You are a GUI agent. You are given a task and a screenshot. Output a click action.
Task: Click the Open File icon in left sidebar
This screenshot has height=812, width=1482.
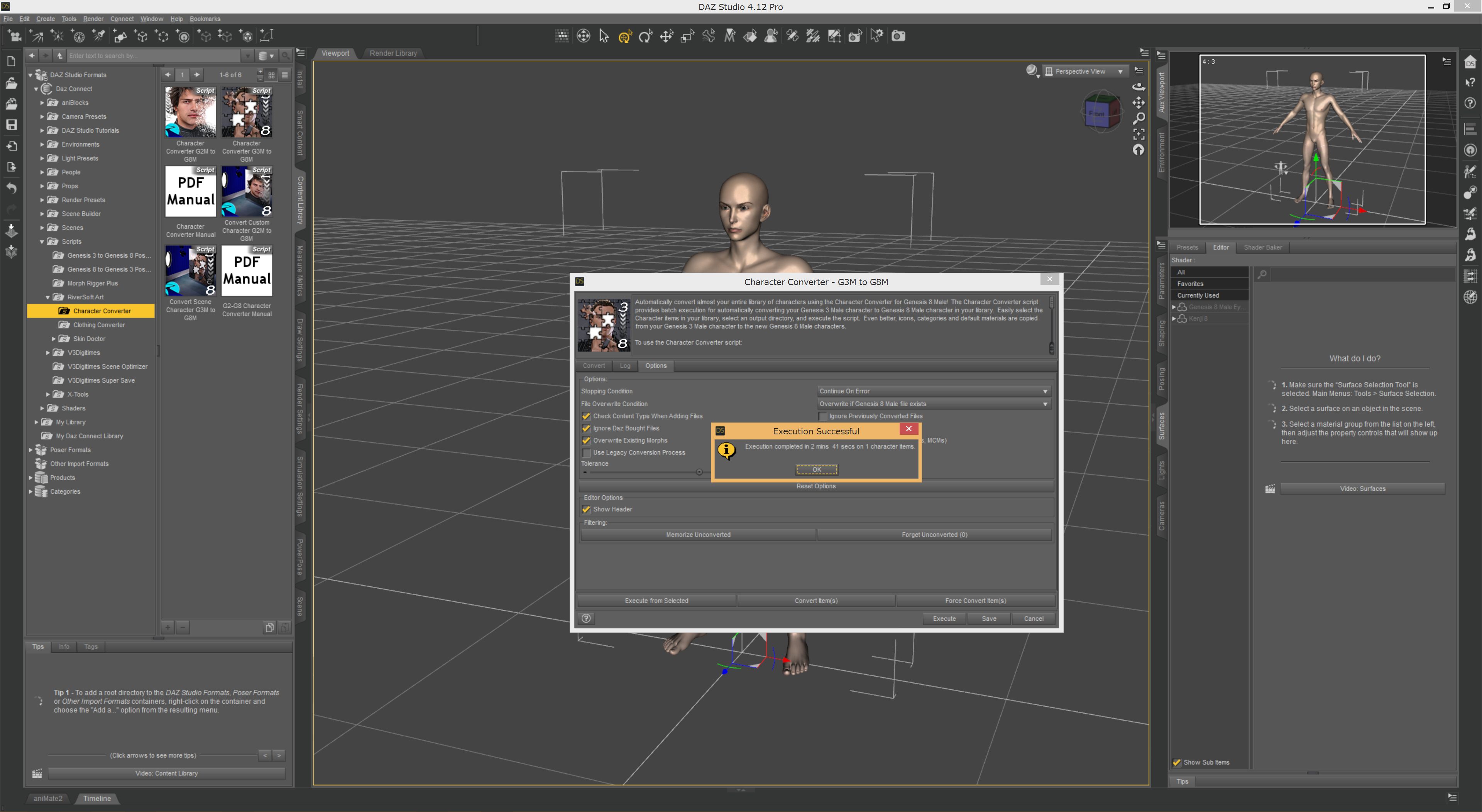[12, 83]
